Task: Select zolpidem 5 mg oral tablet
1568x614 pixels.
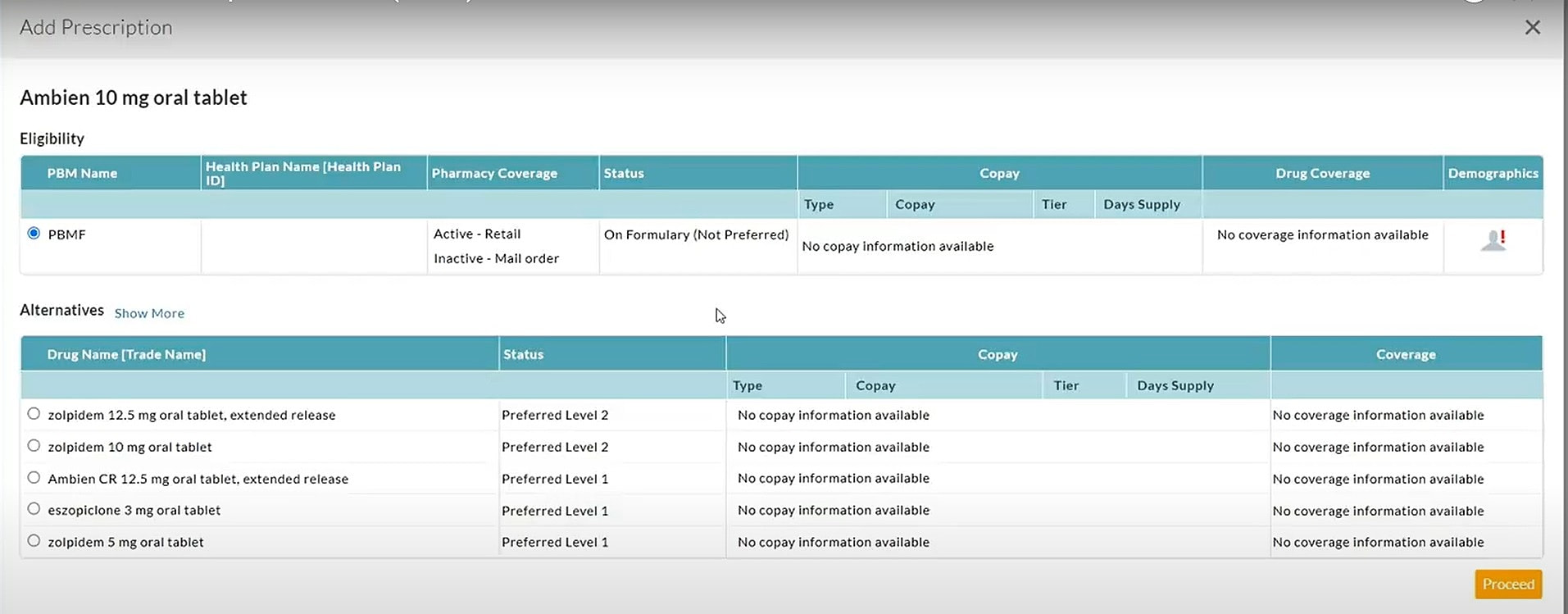Action: coord(34,541)
